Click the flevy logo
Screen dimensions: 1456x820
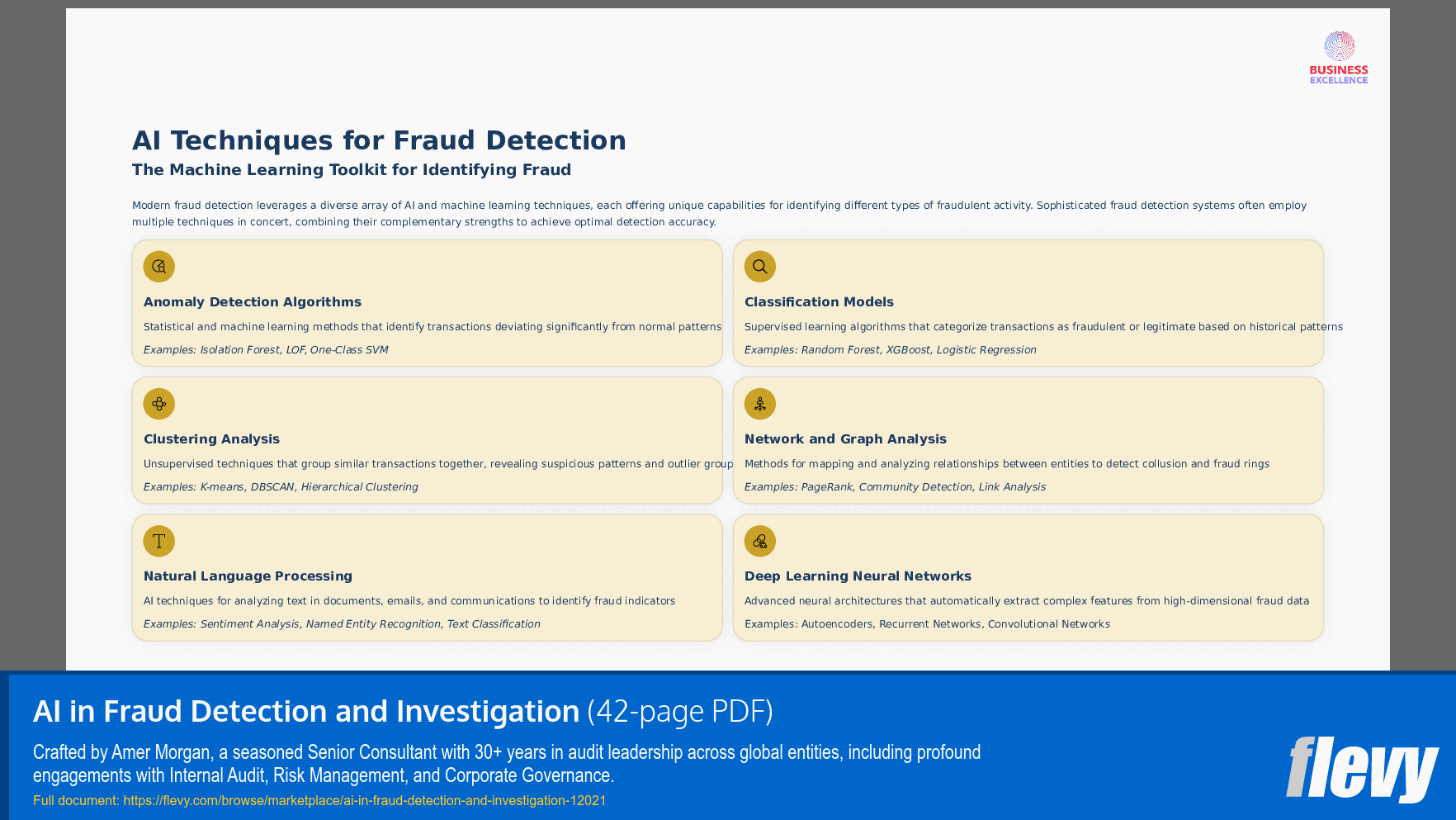coord(1362,769)
